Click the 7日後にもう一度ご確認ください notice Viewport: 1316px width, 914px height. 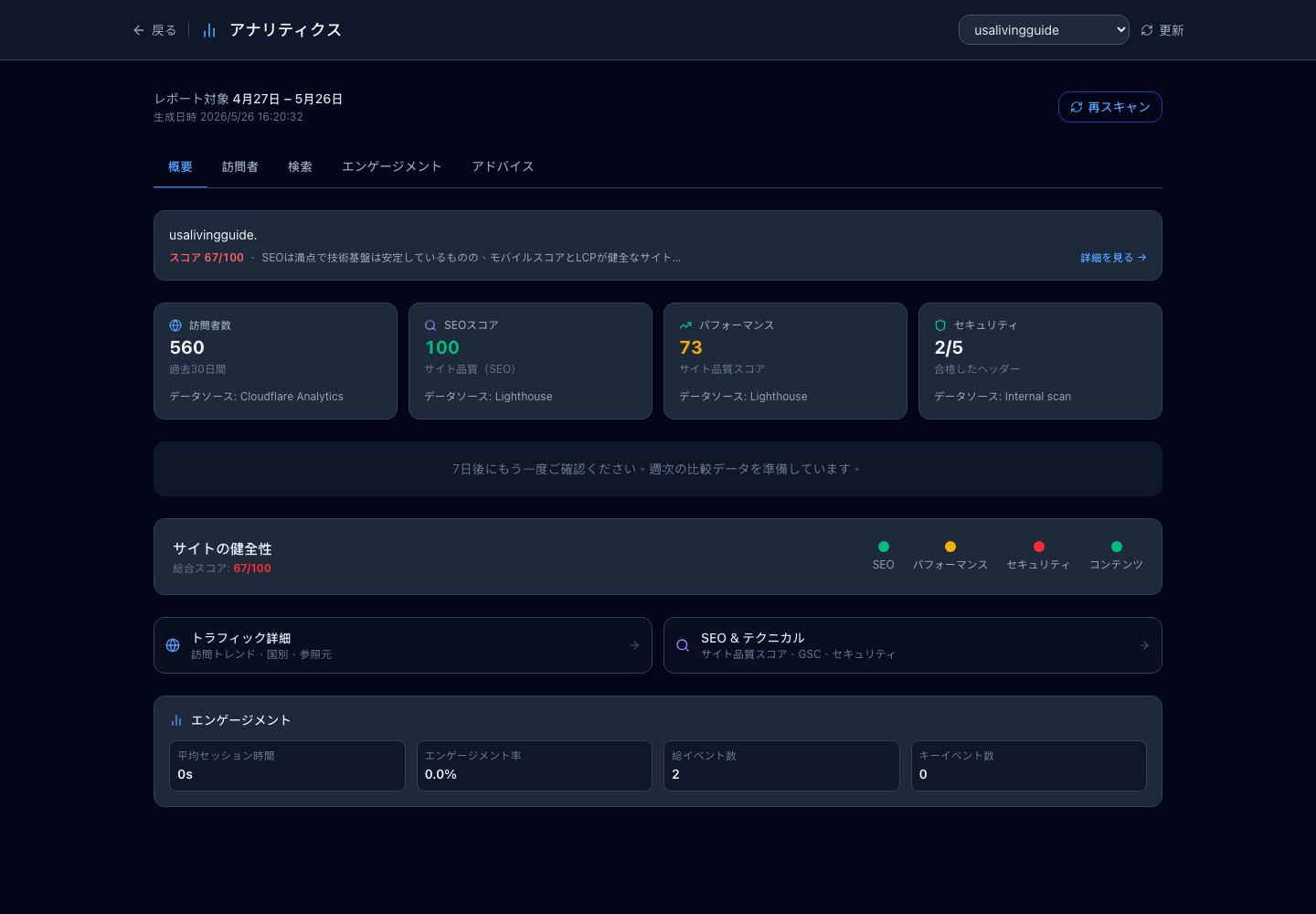click(x=658, y=469)
